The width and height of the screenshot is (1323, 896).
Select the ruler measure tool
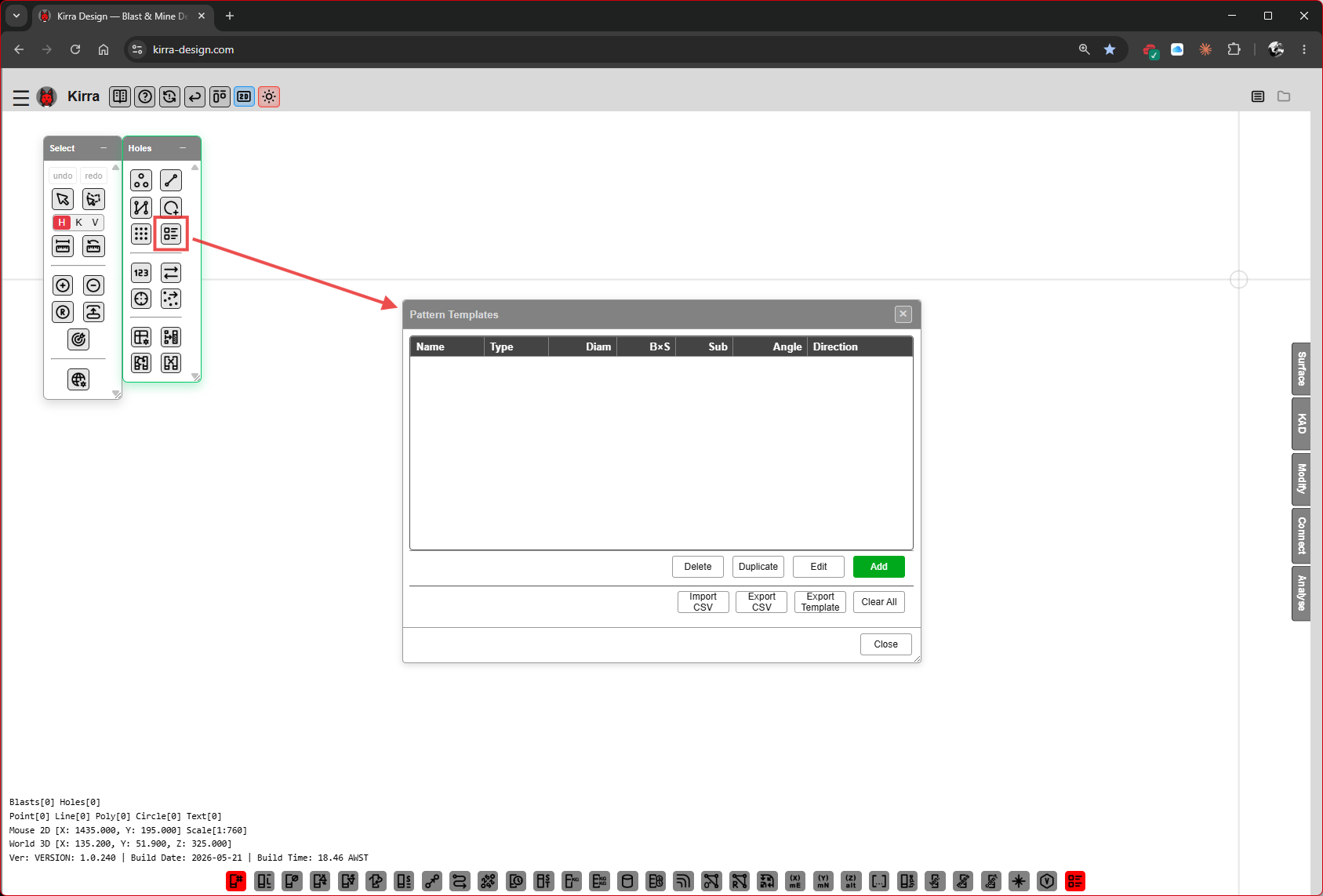coord(63,246)
